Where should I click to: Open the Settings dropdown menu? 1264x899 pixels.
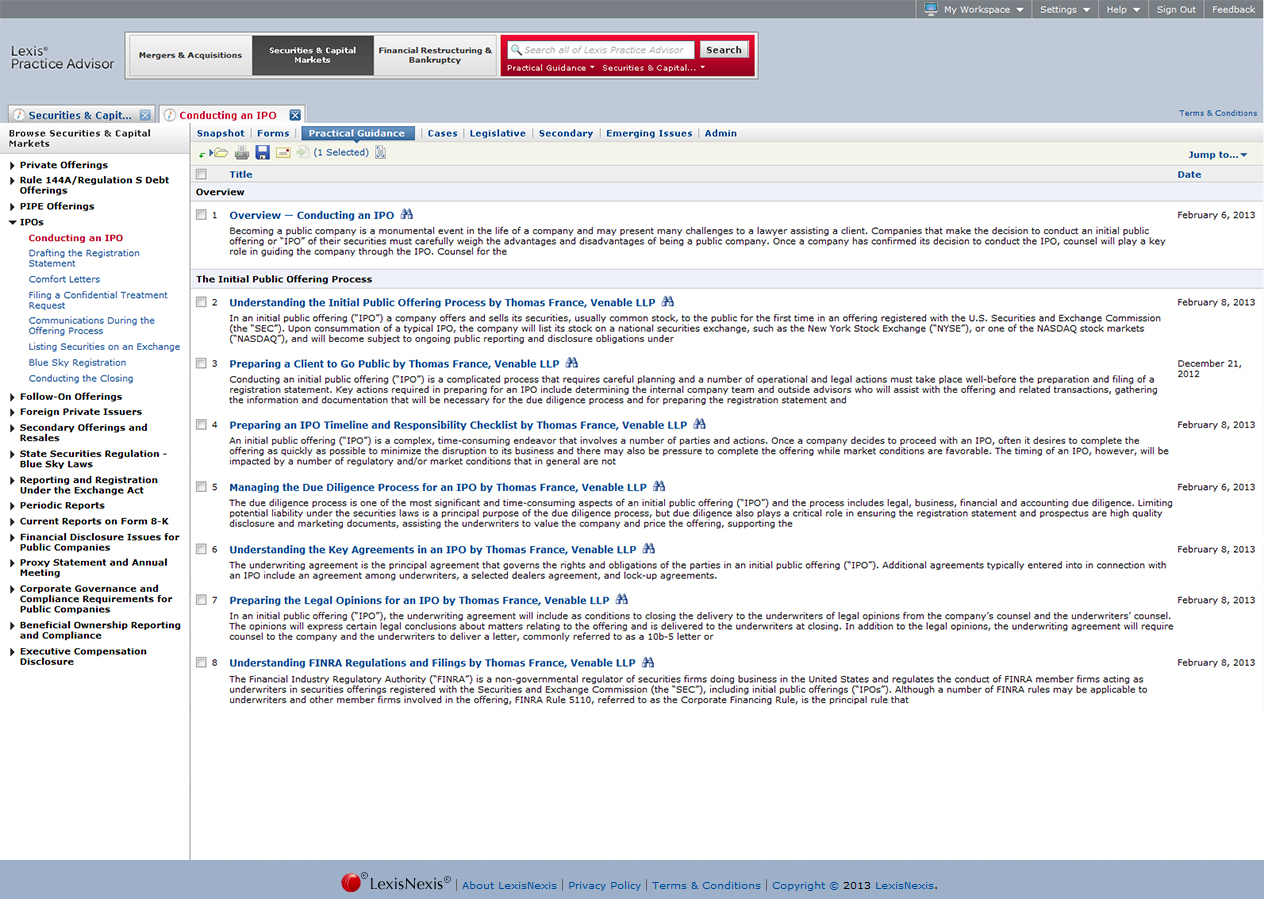1064,9
